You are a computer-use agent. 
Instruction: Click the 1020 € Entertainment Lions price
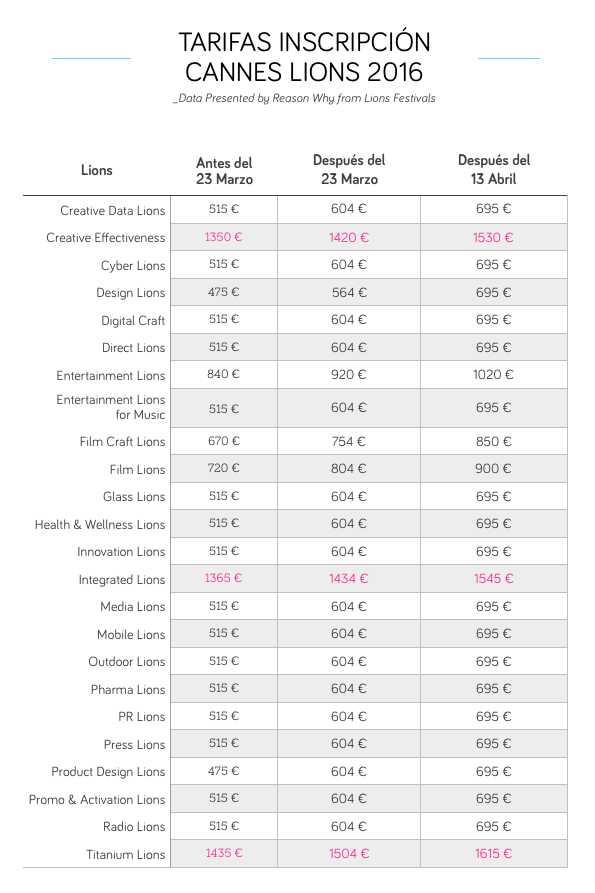[493, 375]
